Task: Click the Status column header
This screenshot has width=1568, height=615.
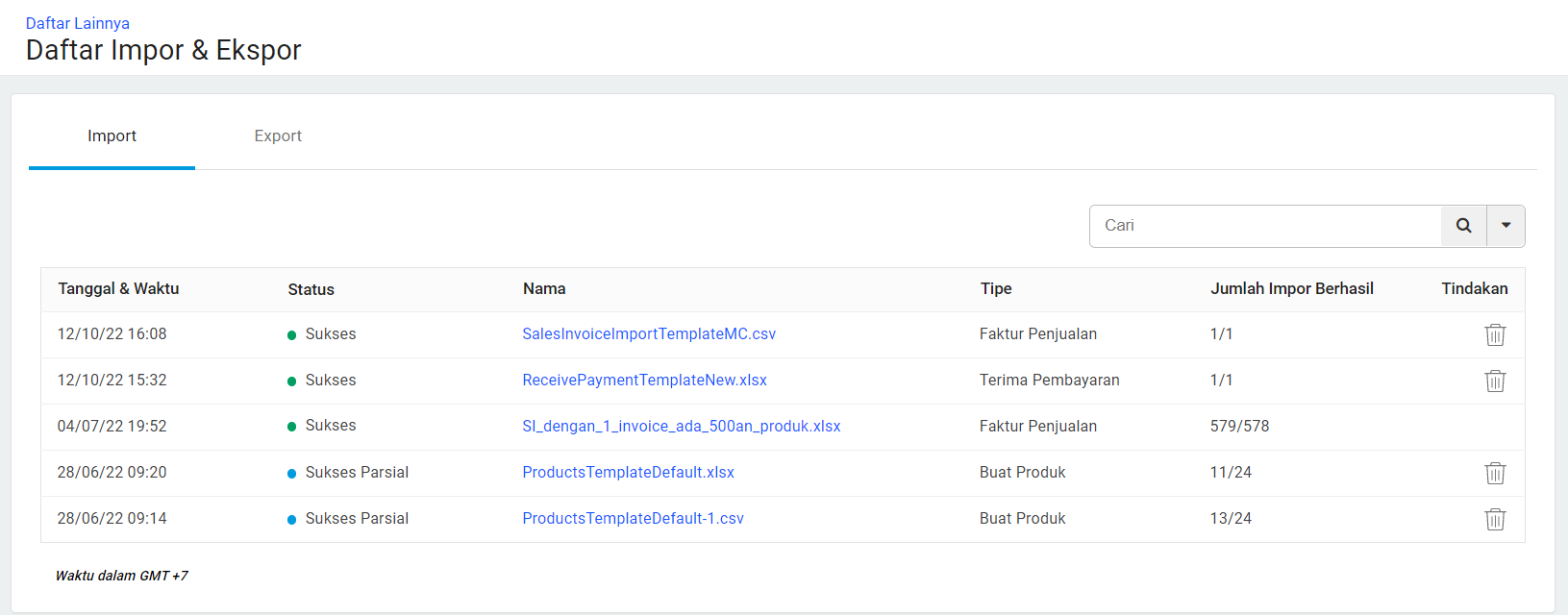Action: (x=311, y=289)
